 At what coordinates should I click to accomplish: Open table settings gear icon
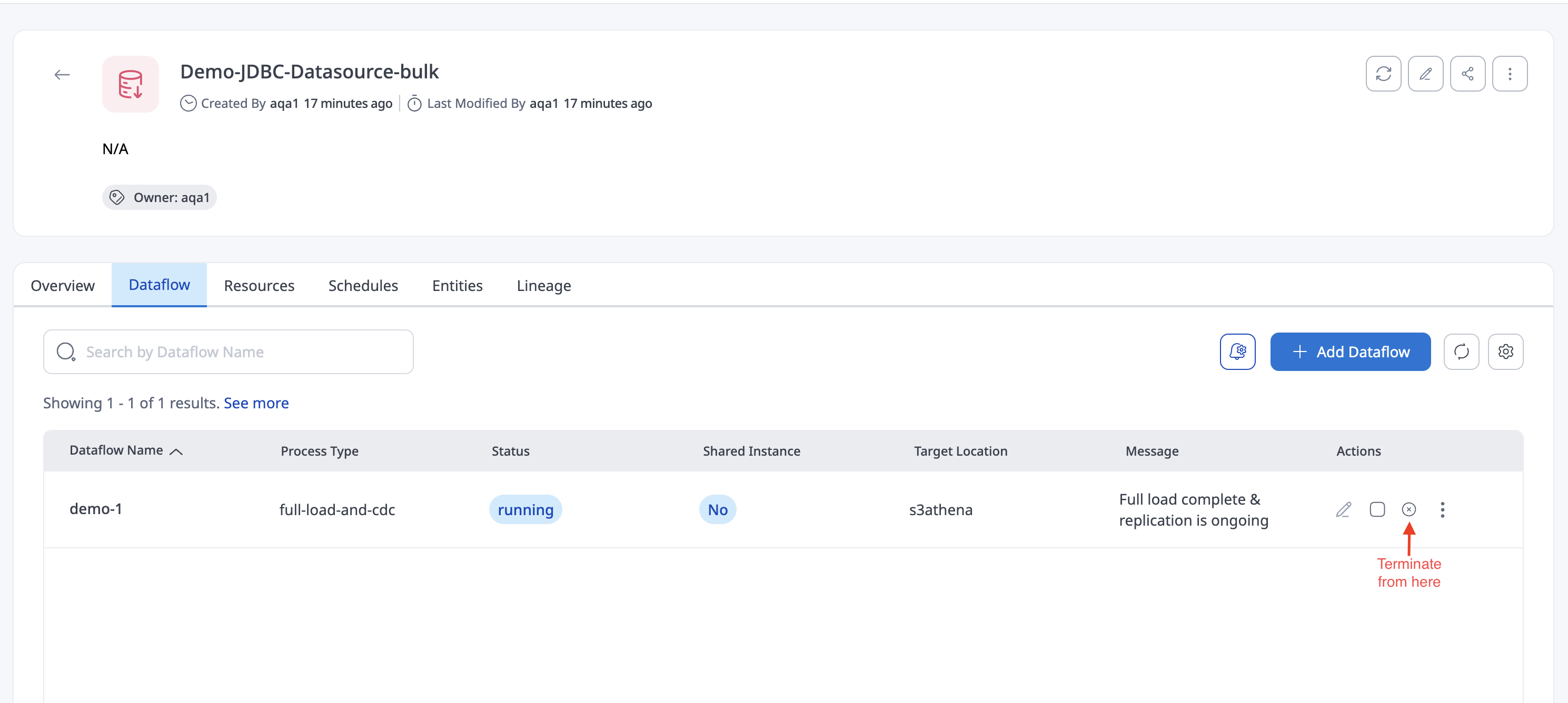click(x=1505, y=352)
